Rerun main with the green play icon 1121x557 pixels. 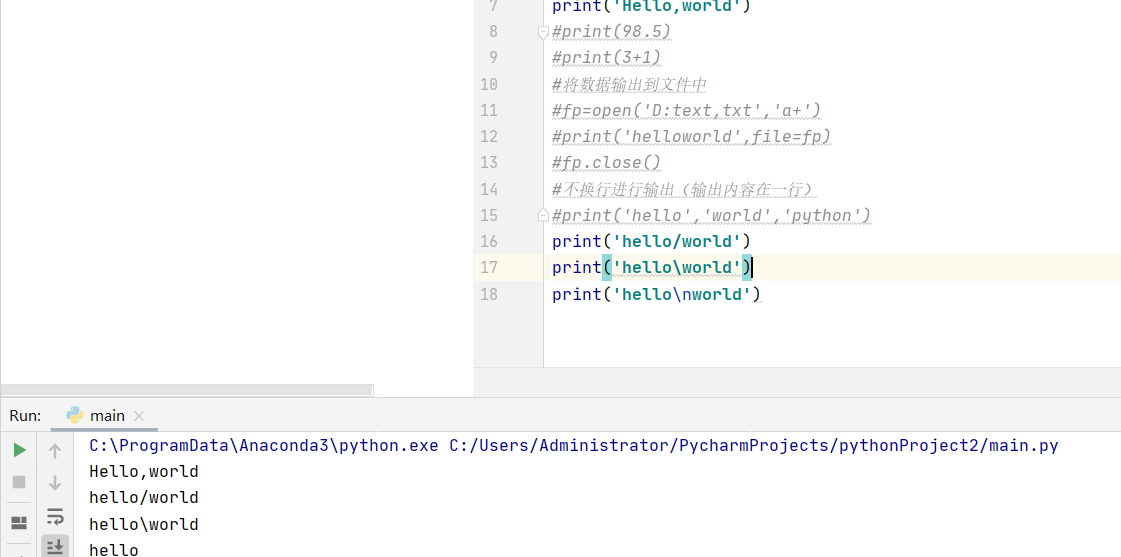coord(20,450)
